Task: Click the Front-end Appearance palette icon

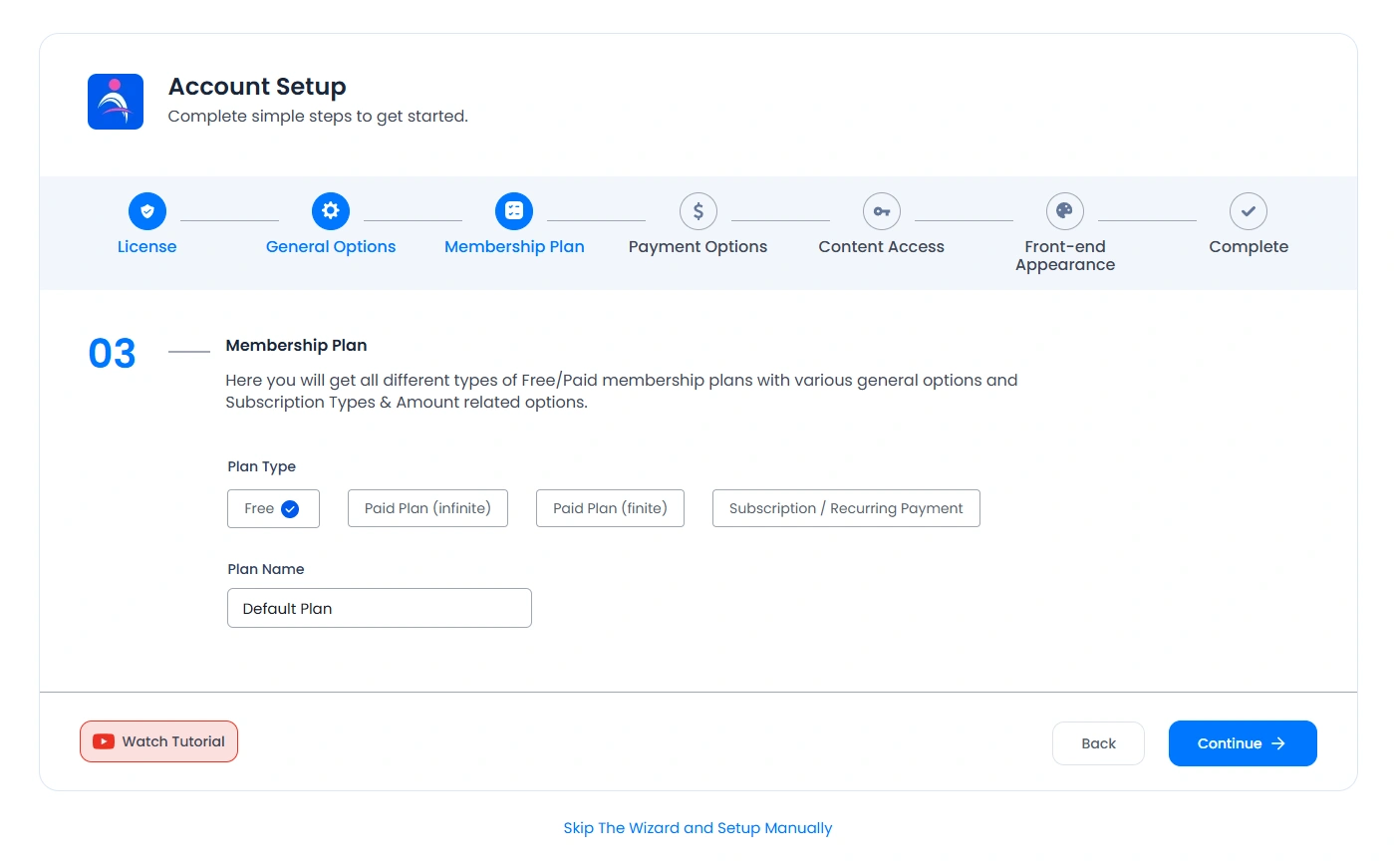Action: point(1064,211)
